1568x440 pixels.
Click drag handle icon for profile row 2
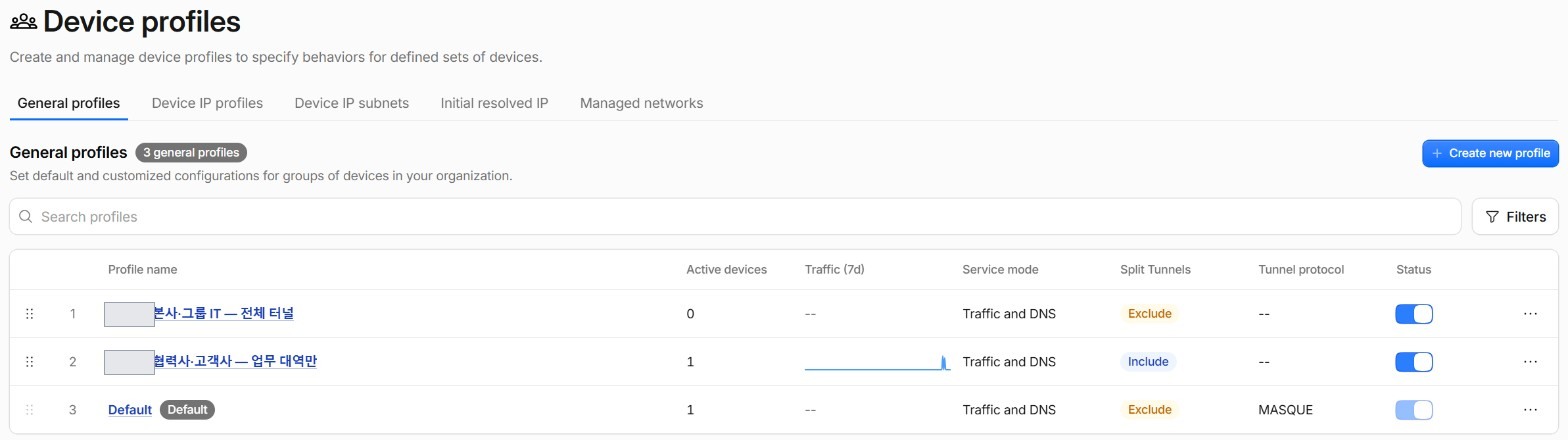[29, 362]
